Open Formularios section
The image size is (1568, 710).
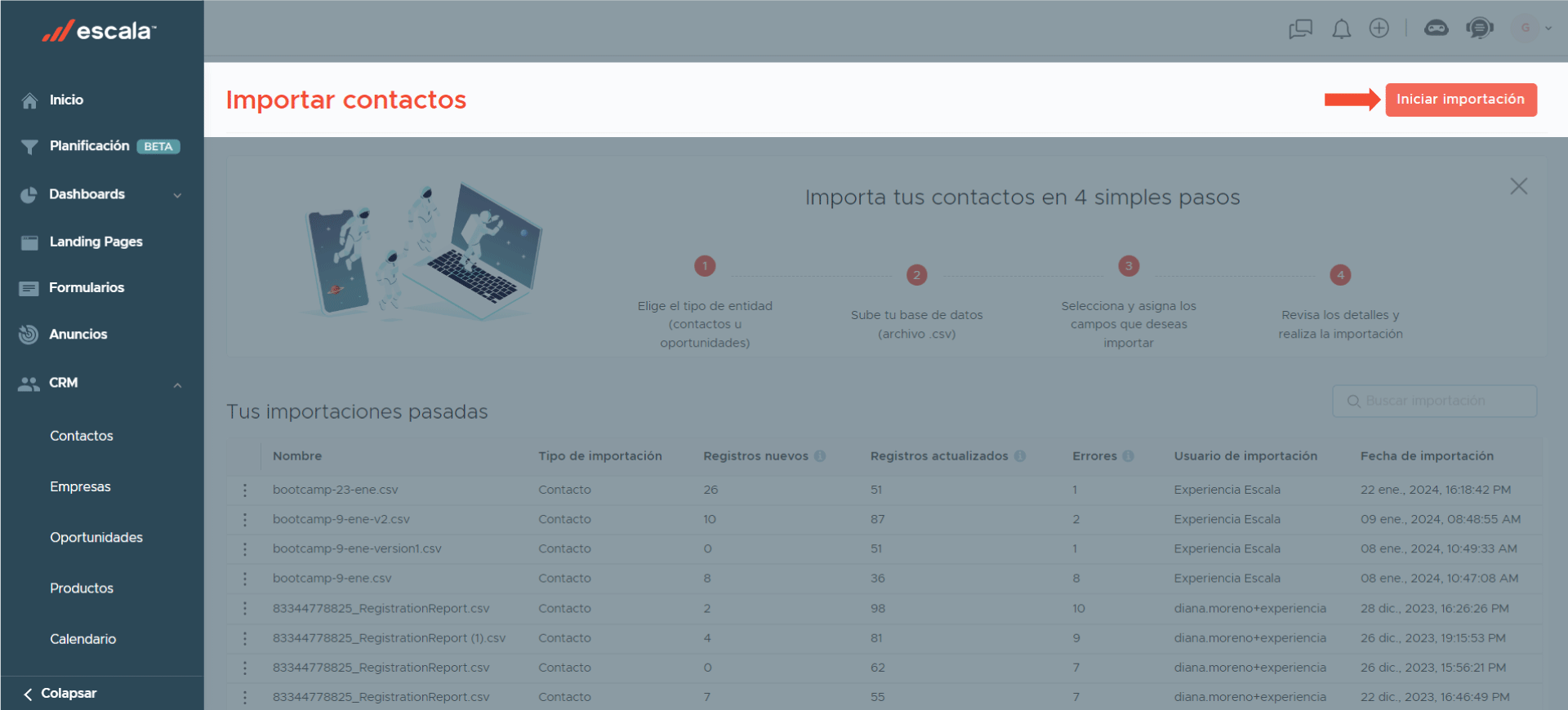point(87,287)
